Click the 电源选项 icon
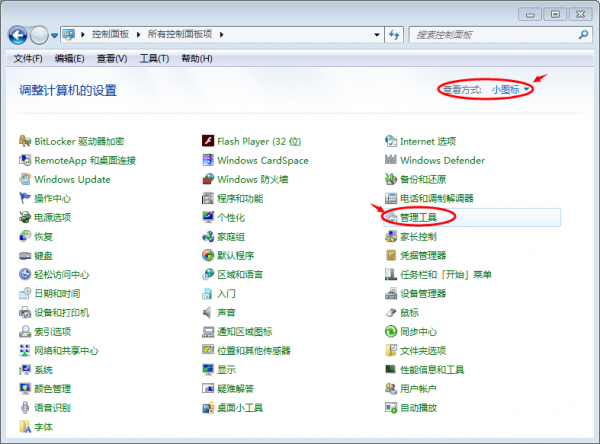This screenshot has width=600, height=444. pos(25,217)
